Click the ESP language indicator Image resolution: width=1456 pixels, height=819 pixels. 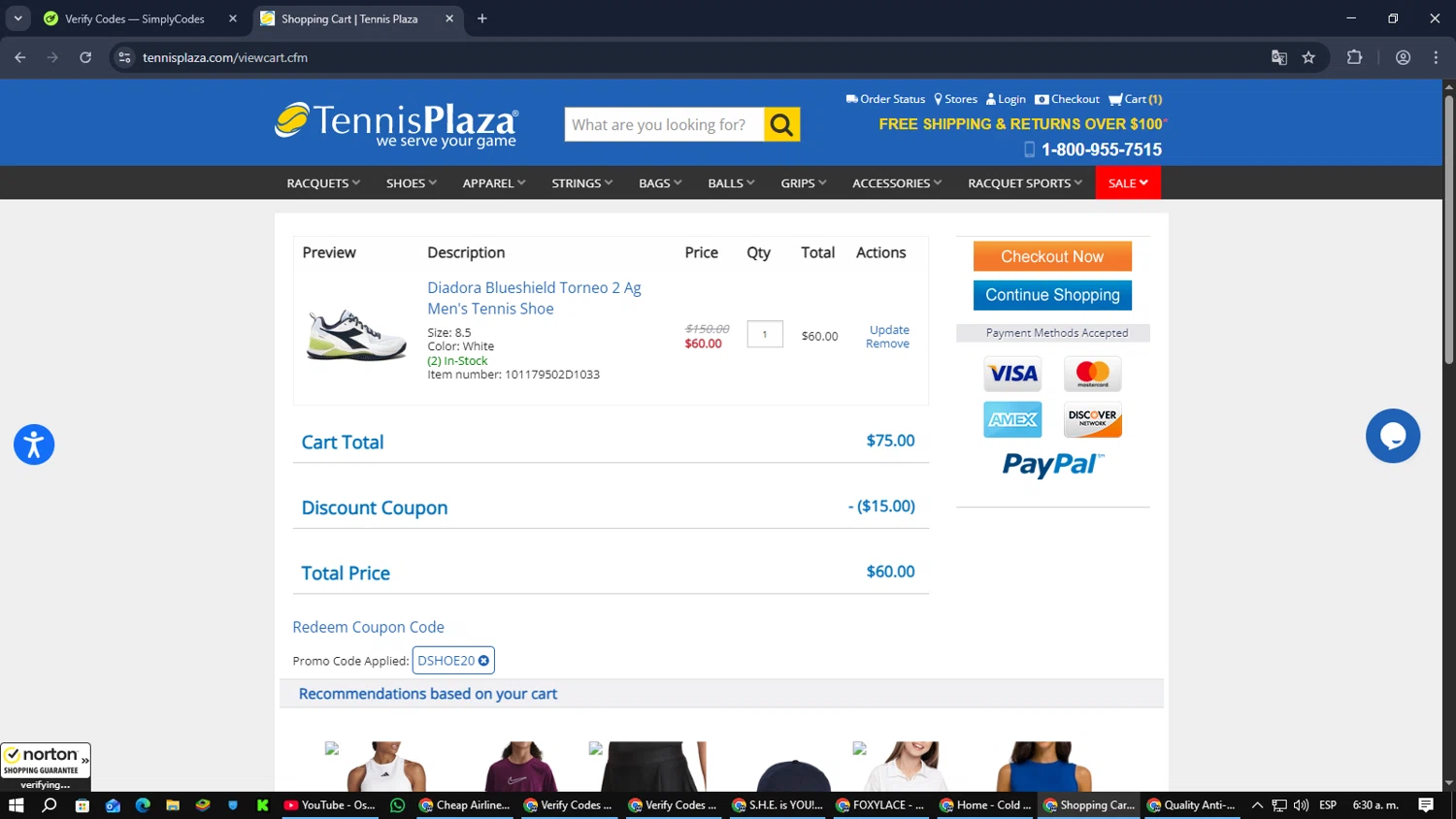coord(1328,805)
